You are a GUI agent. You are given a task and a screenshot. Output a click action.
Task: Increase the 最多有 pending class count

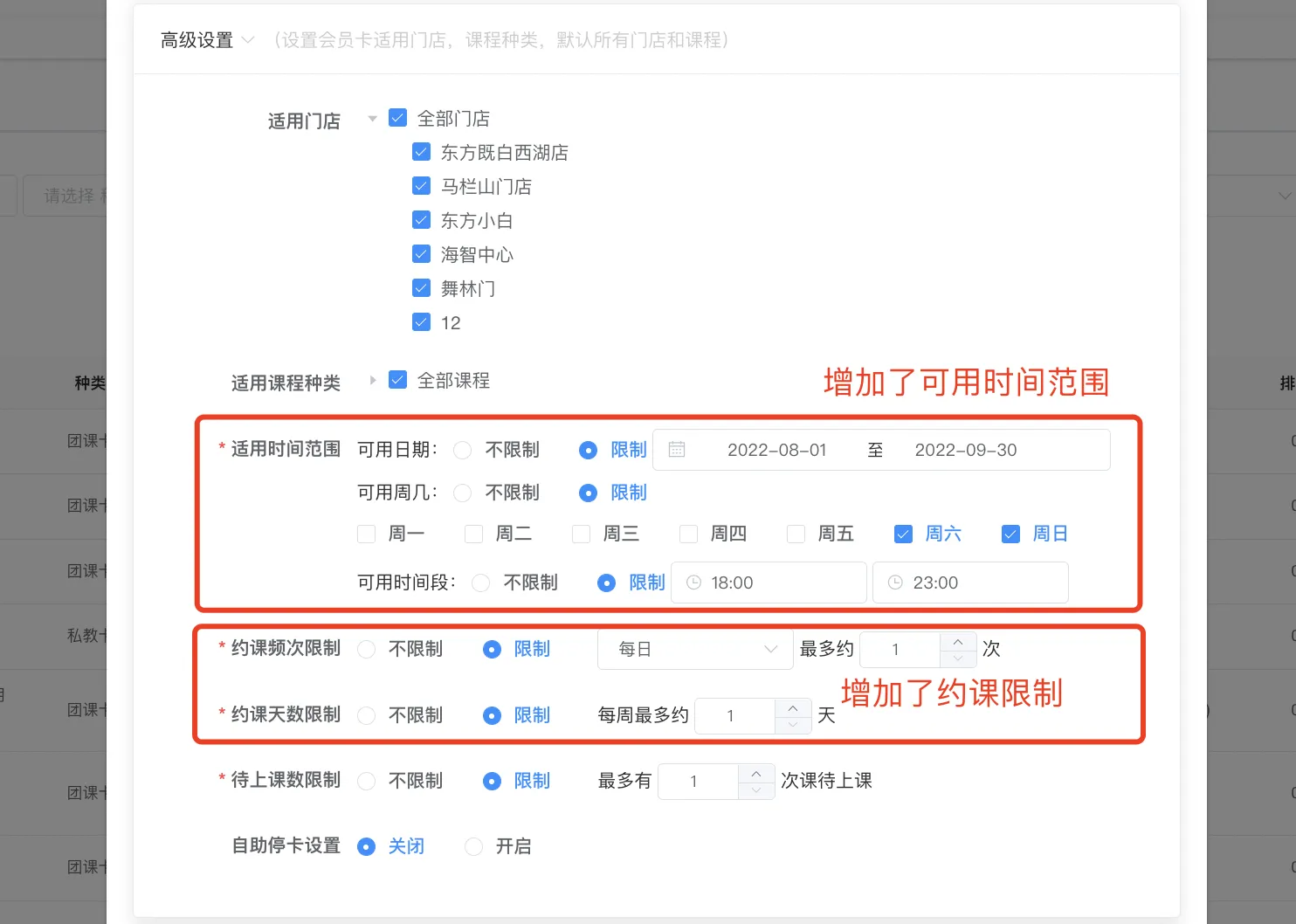pos(756,773)
